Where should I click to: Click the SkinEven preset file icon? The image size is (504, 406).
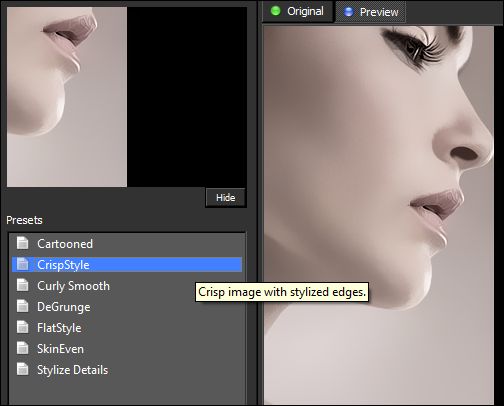pyautogui.click(x=23, y=348)
